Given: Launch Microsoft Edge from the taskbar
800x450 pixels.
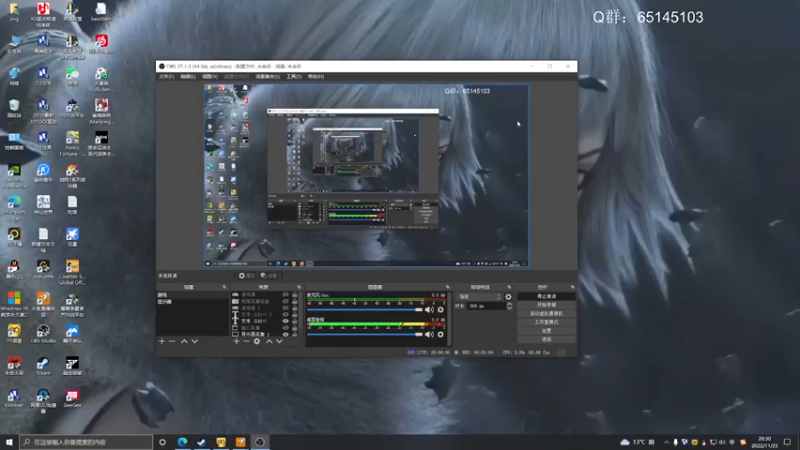Looking at the screenshot, I should 182,442.
